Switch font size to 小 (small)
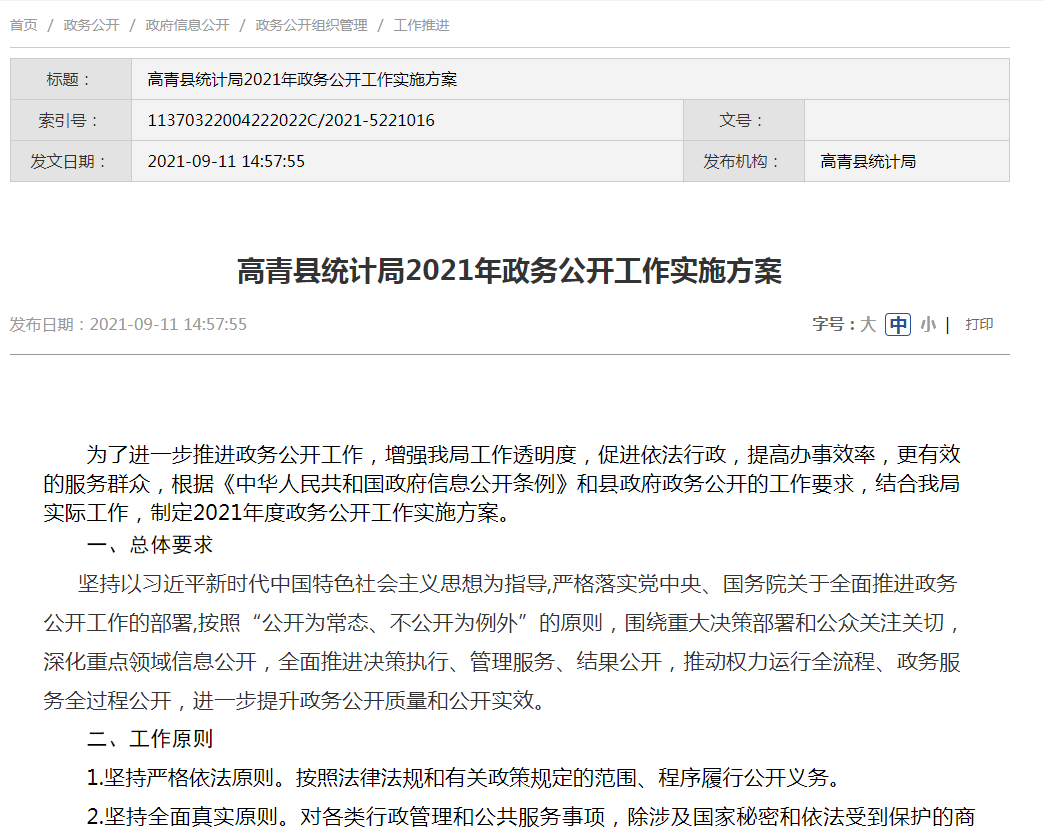 point(928,324)
